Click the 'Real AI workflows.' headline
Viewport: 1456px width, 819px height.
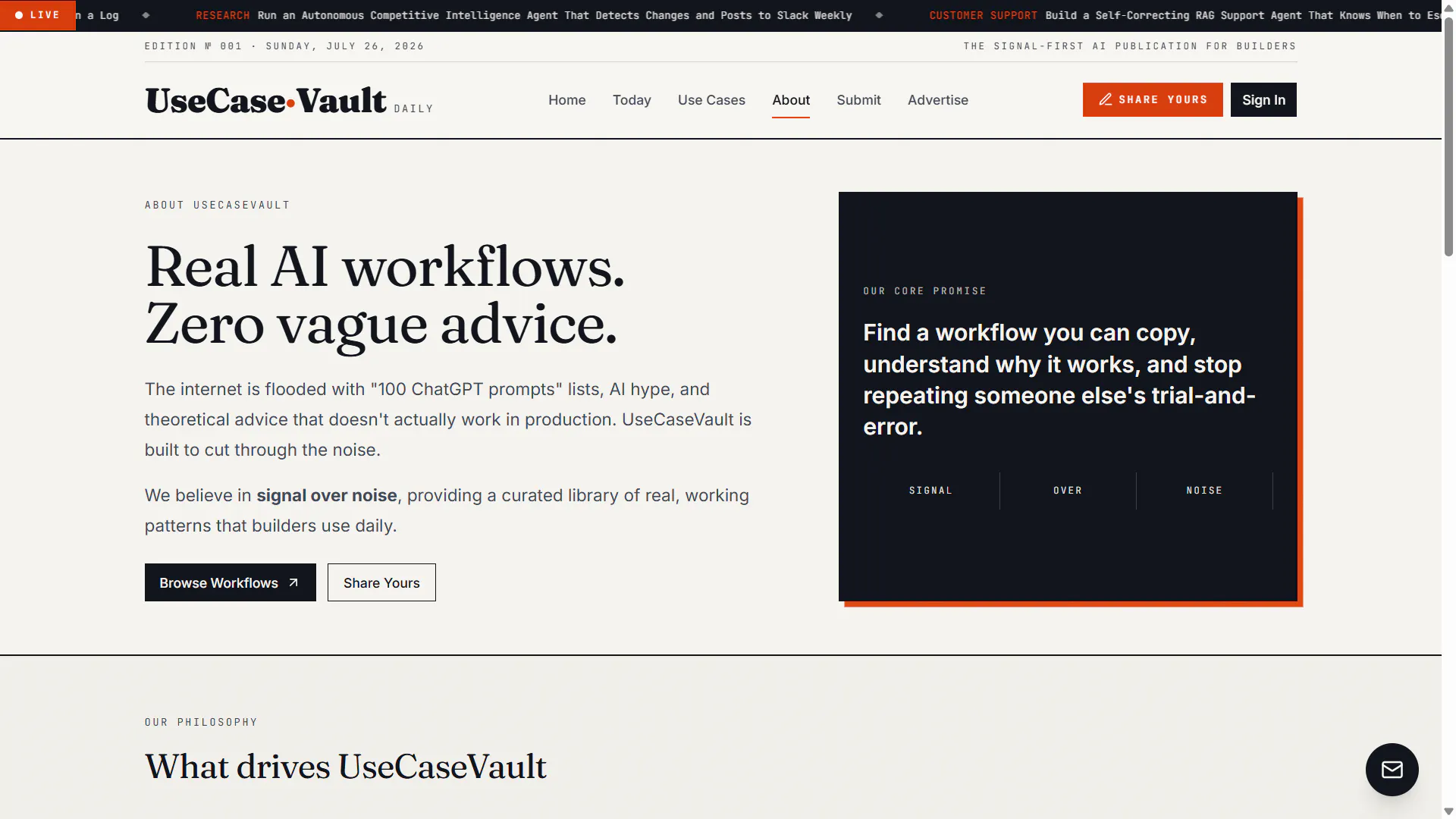pyautogui.click(x=385, y=267)
